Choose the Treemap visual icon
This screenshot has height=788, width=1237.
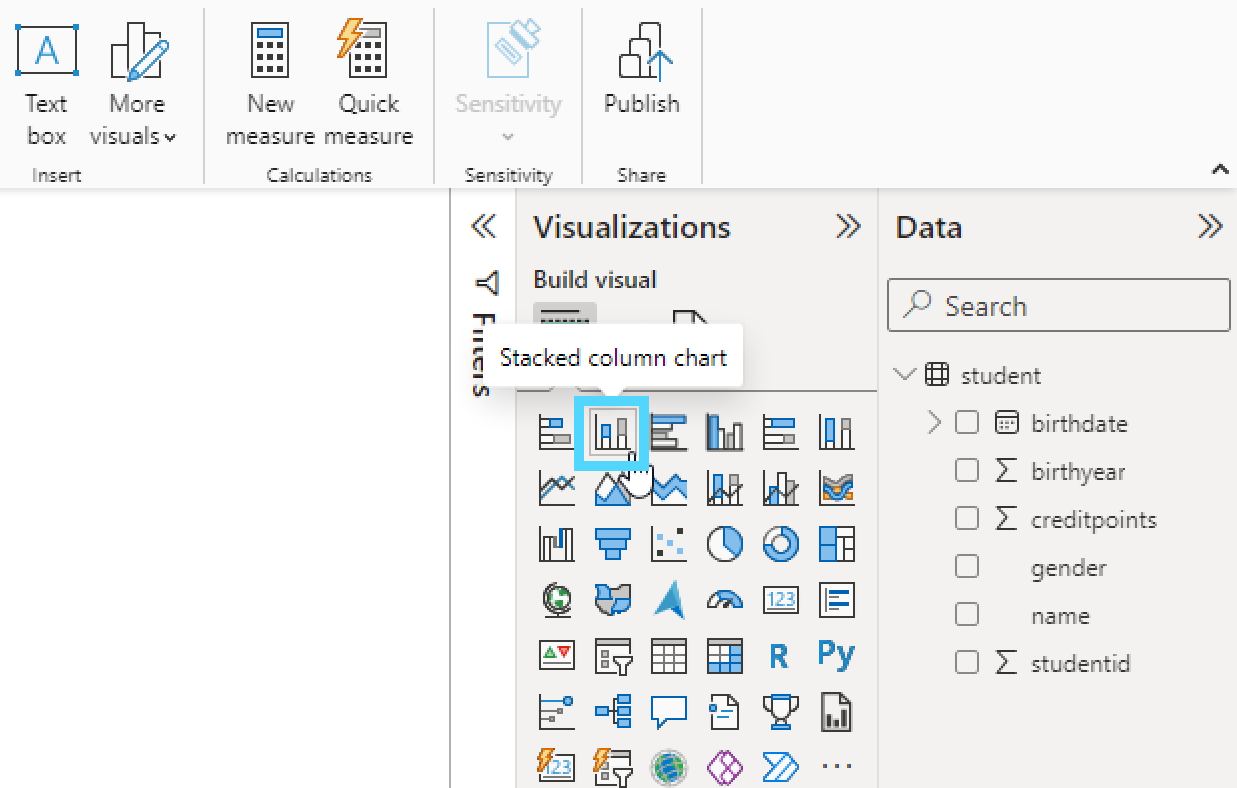[836, 544]
